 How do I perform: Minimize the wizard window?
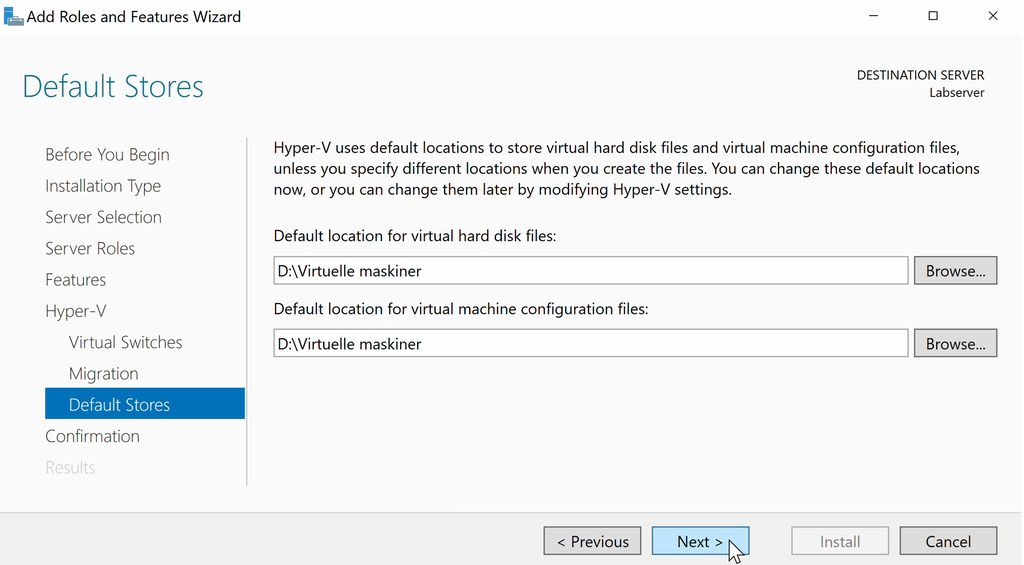click(x=873, y=16)
